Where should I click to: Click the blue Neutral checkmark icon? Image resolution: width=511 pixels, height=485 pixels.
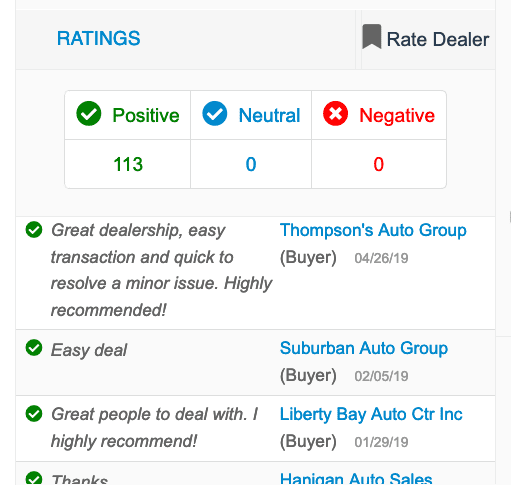pyautogui.click(x=215, y=113)
